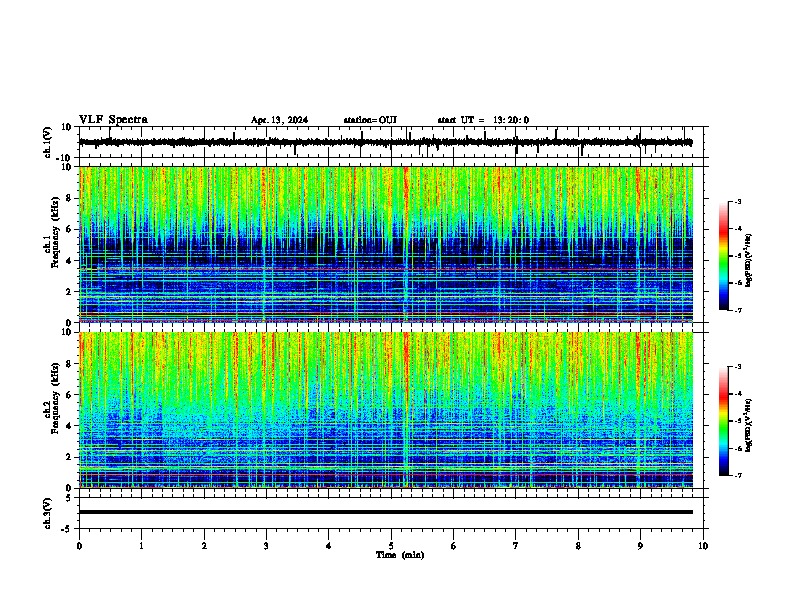Click the "ch.3(V)" axis label
The image size is (792, 612).
tap(48, 514)
